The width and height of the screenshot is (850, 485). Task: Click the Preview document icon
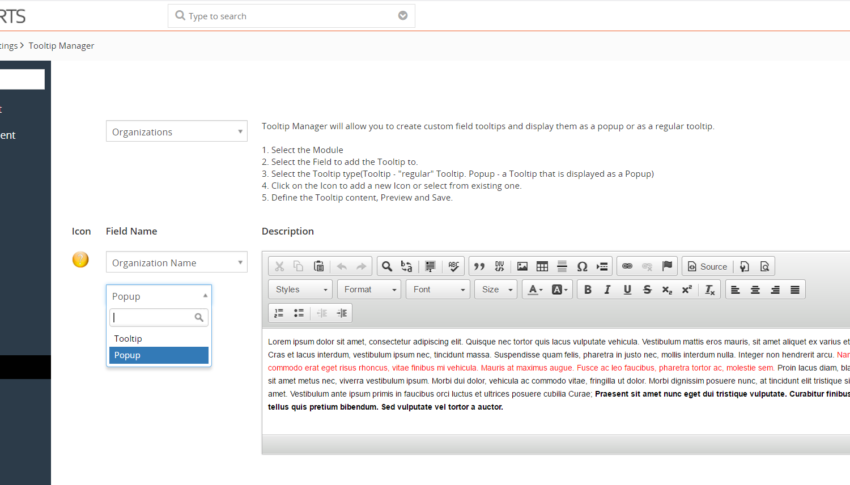765,266
